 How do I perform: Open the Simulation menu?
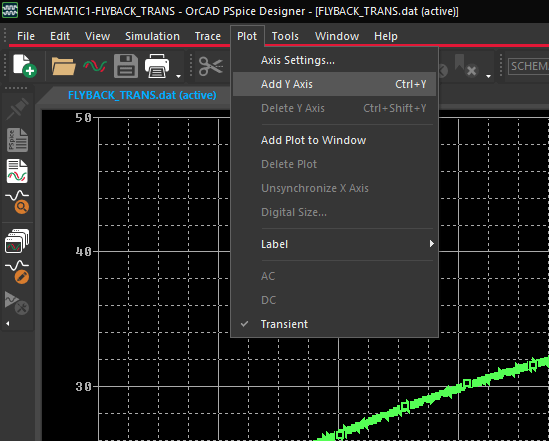click(x=152, y=36)
